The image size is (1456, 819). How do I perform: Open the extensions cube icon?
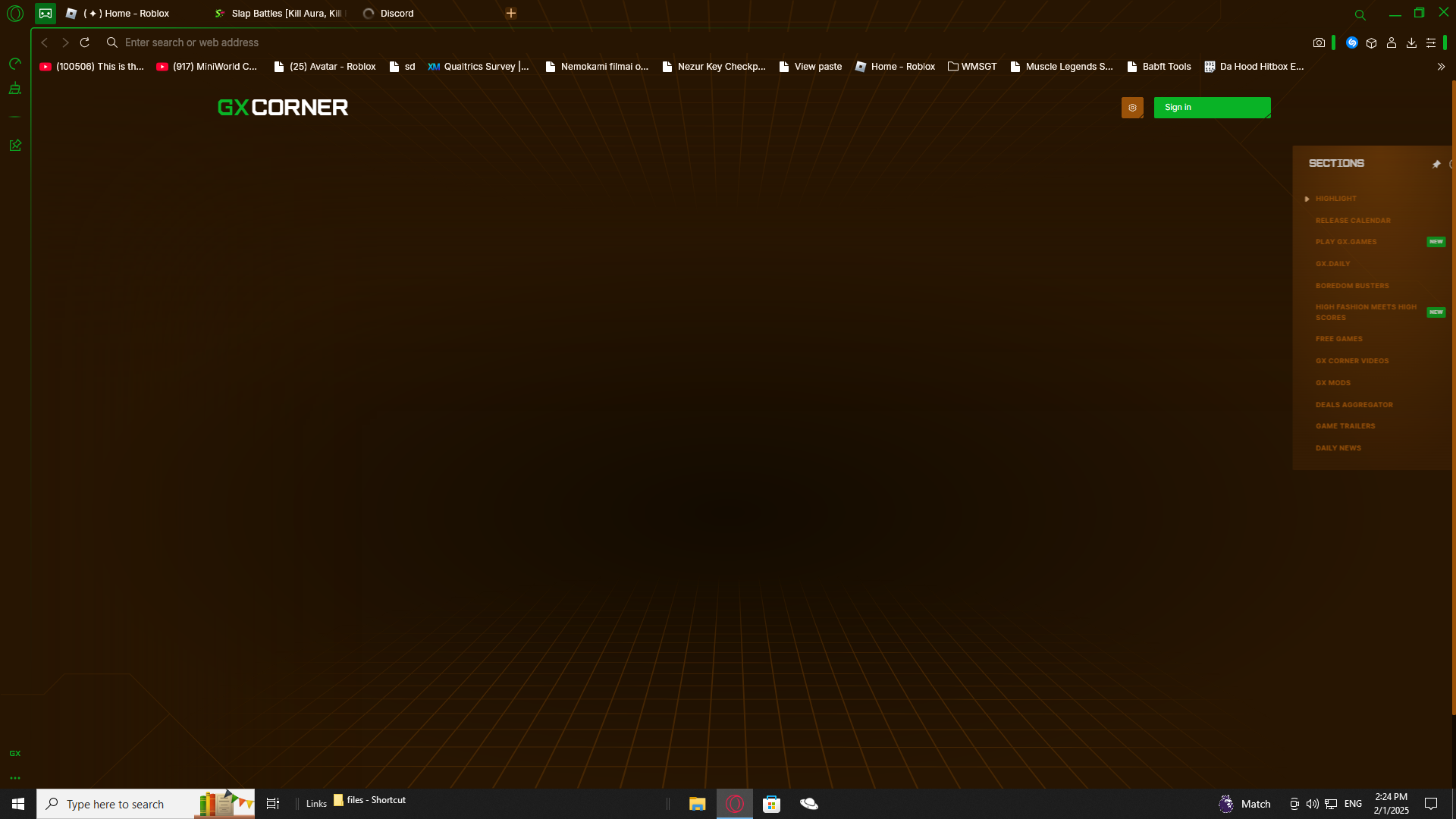[1371, 43]
